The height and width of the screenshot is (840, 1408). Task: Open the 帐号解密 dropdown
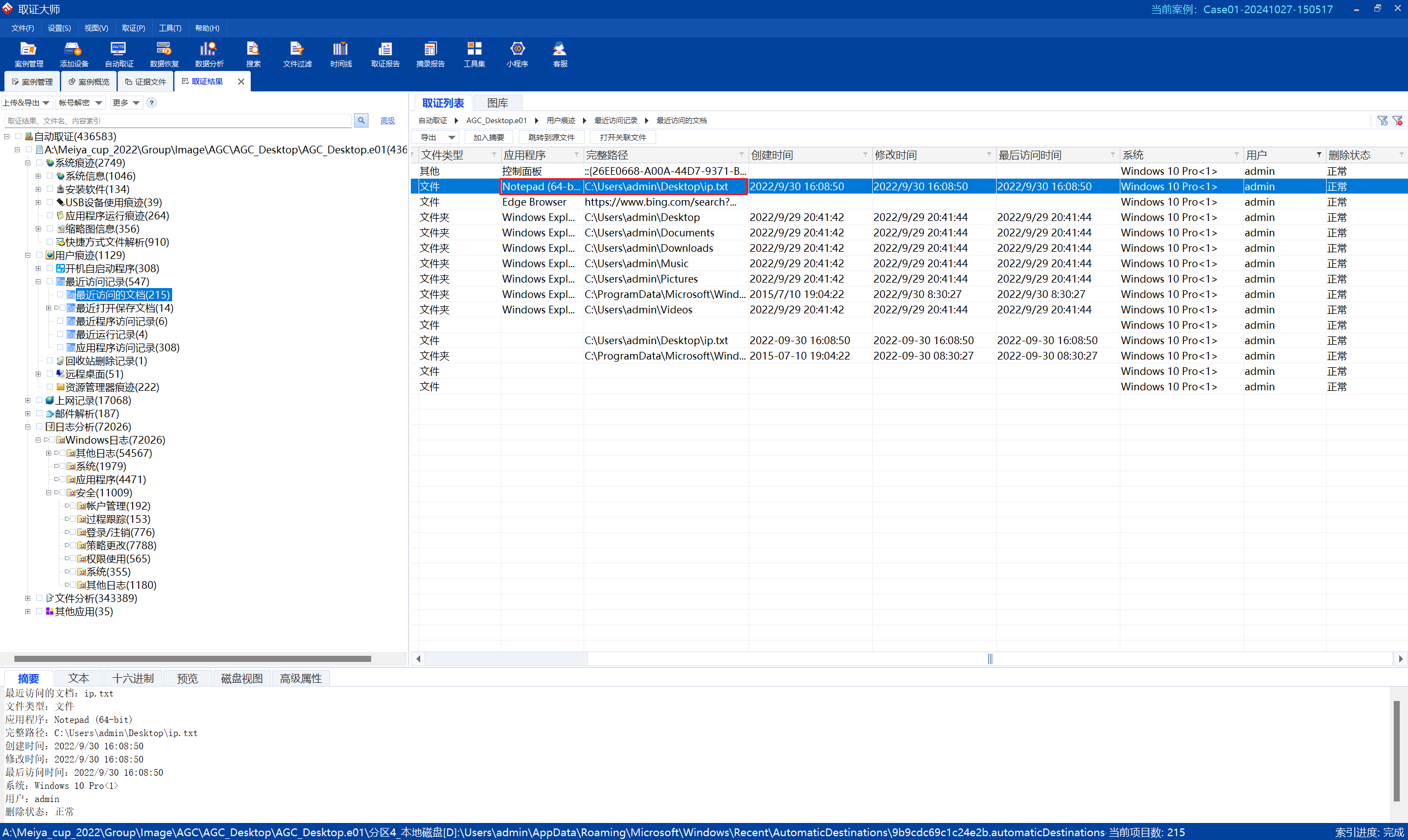(x=80, y=102)
